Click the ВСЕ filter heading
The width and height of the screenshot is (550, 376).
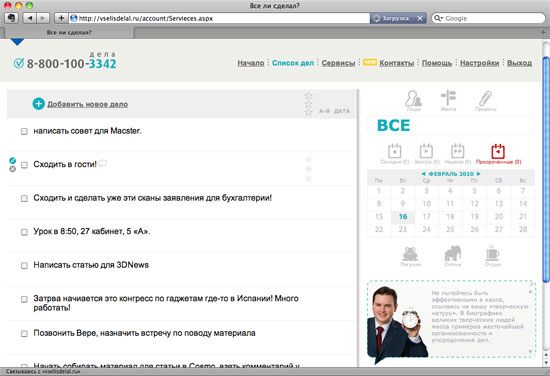[x=393, y=125]
